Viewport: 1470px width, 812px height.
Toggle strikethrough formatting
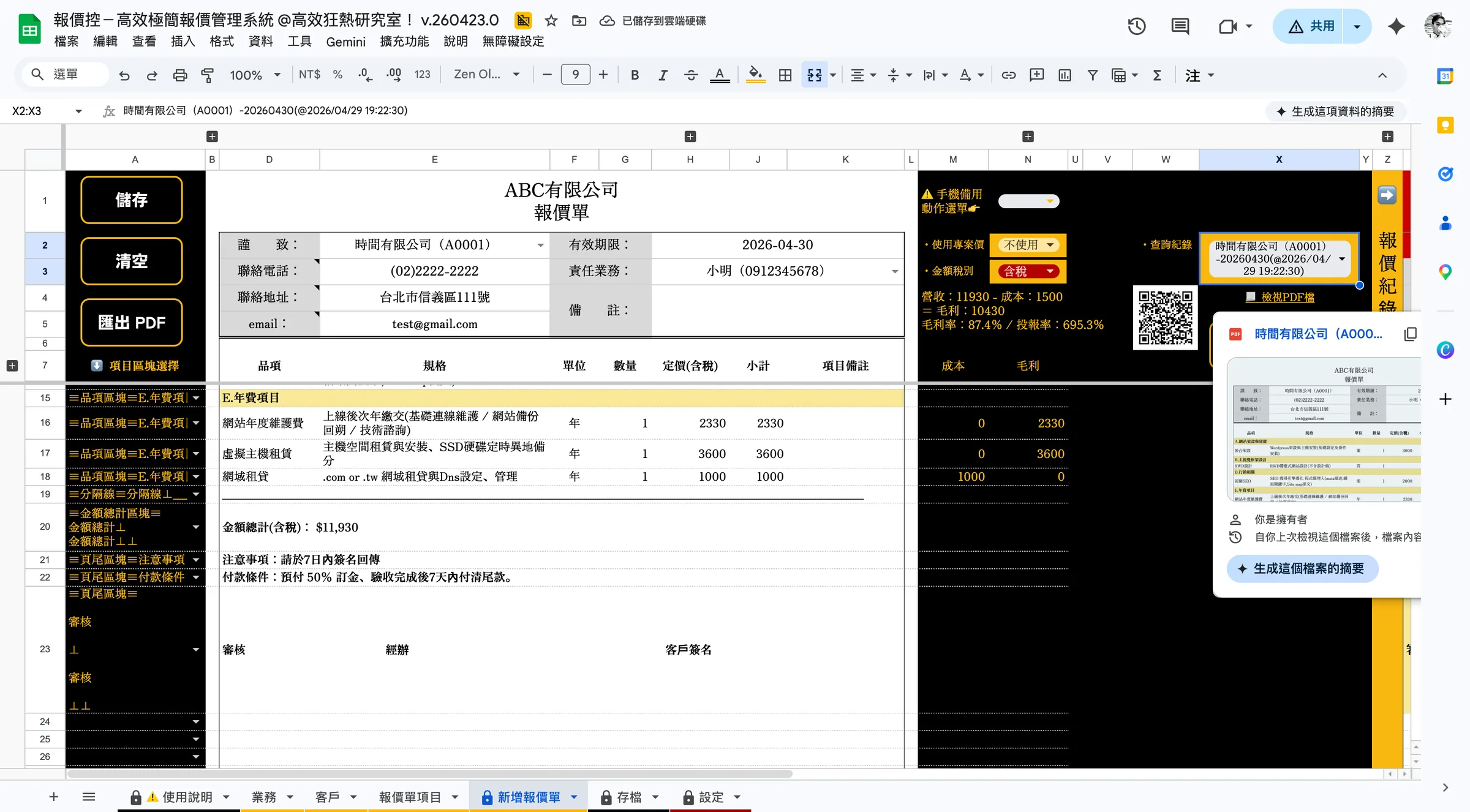(691, 75)
